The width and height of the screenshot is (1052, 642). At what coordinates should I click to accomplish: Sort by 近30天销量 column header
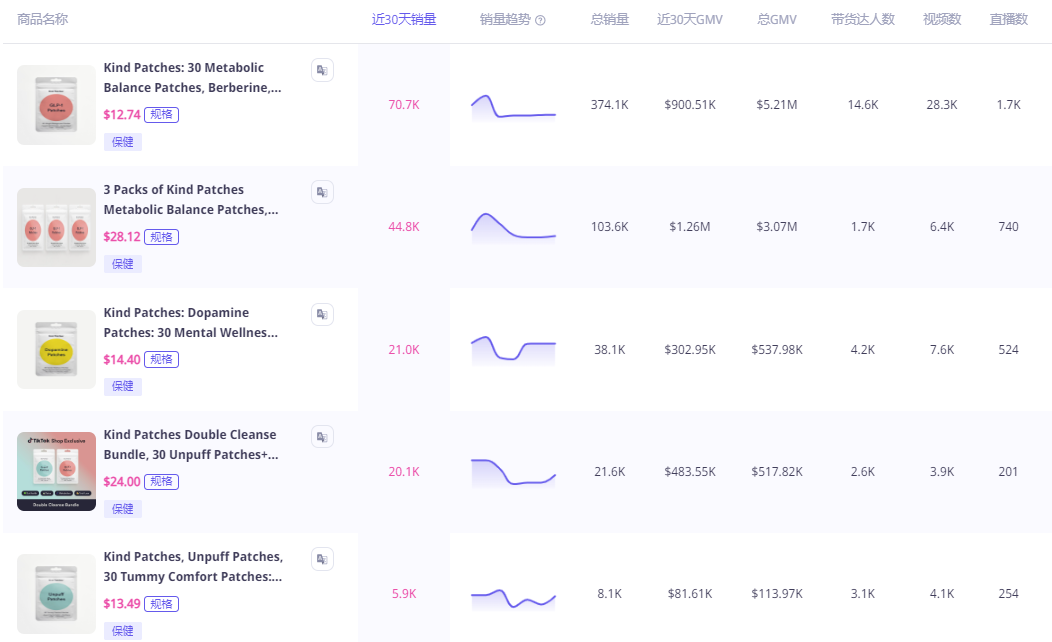pyautogui.click(x=404, y=20)
